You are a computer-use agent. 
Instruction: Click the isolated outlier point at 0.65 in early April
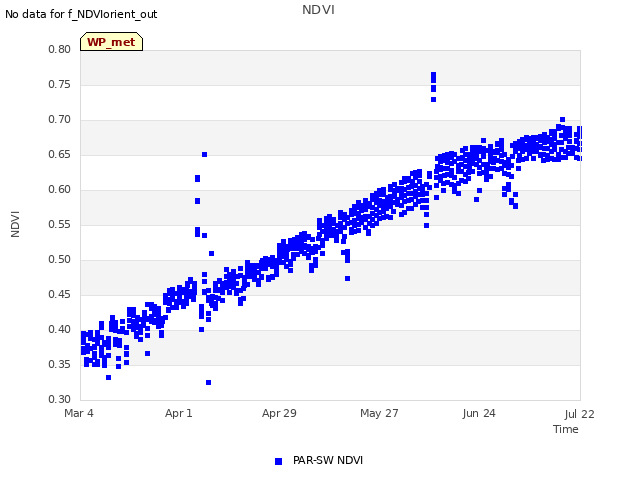(204, 154)
